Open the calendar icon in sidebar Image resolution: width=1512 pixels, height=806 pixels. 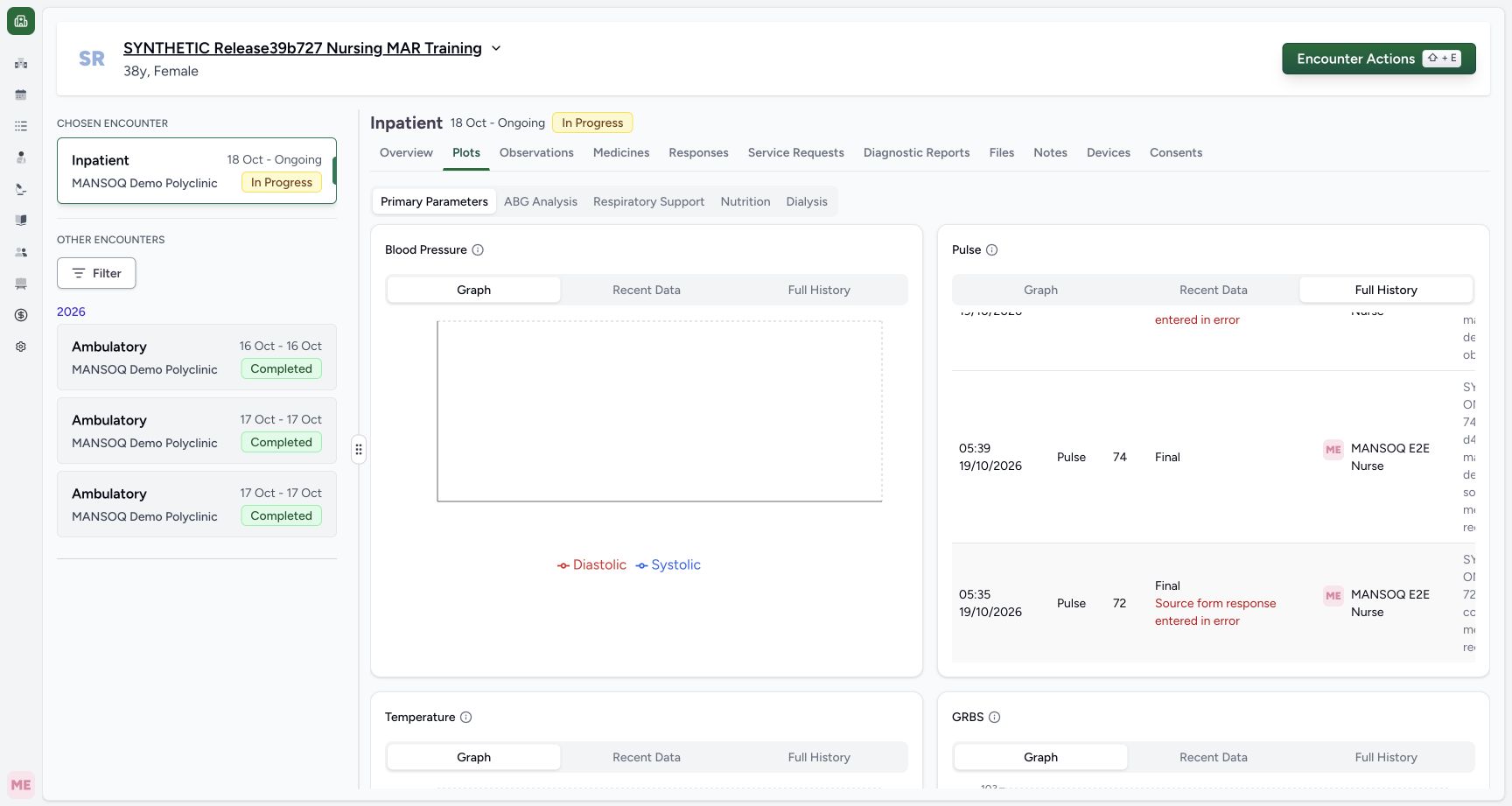(21, 95)
